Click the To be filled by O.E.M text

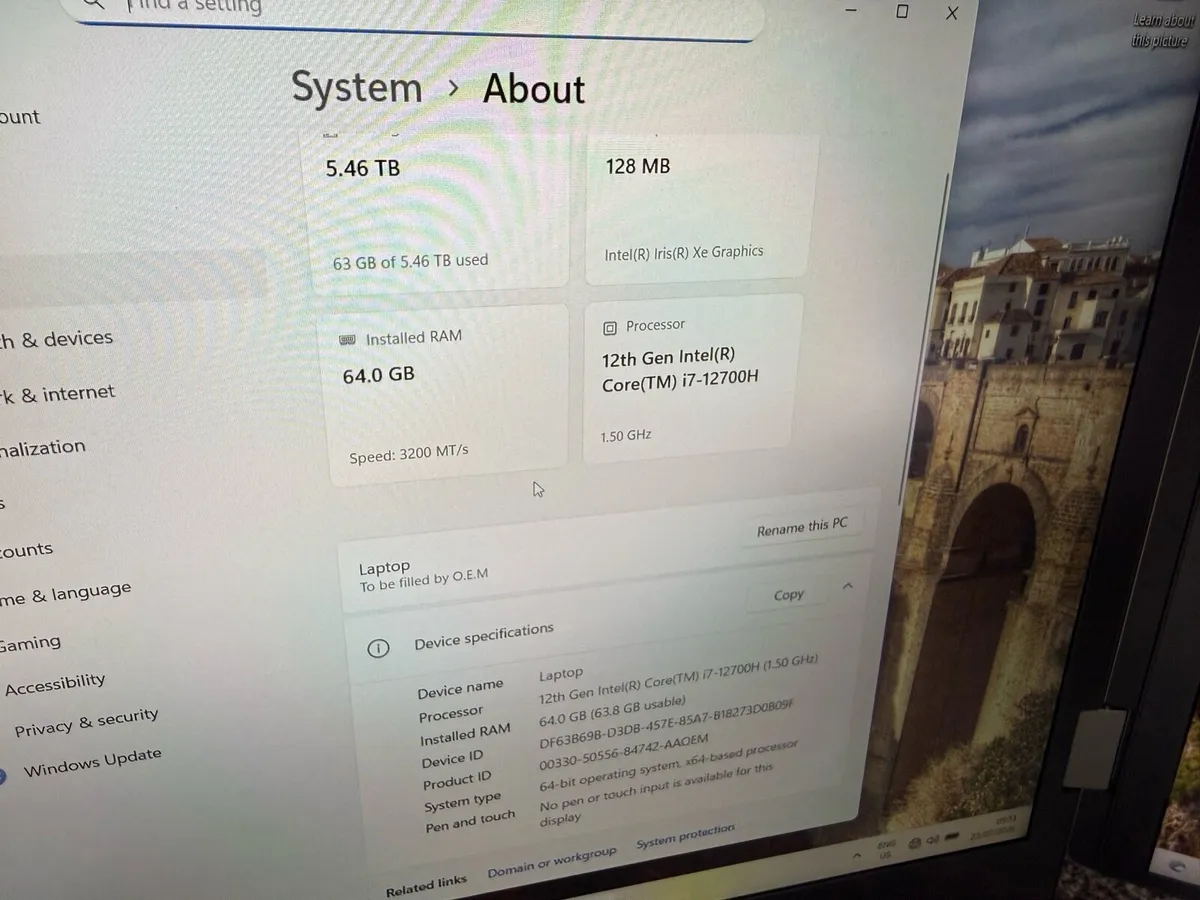[x=424, y=582]
